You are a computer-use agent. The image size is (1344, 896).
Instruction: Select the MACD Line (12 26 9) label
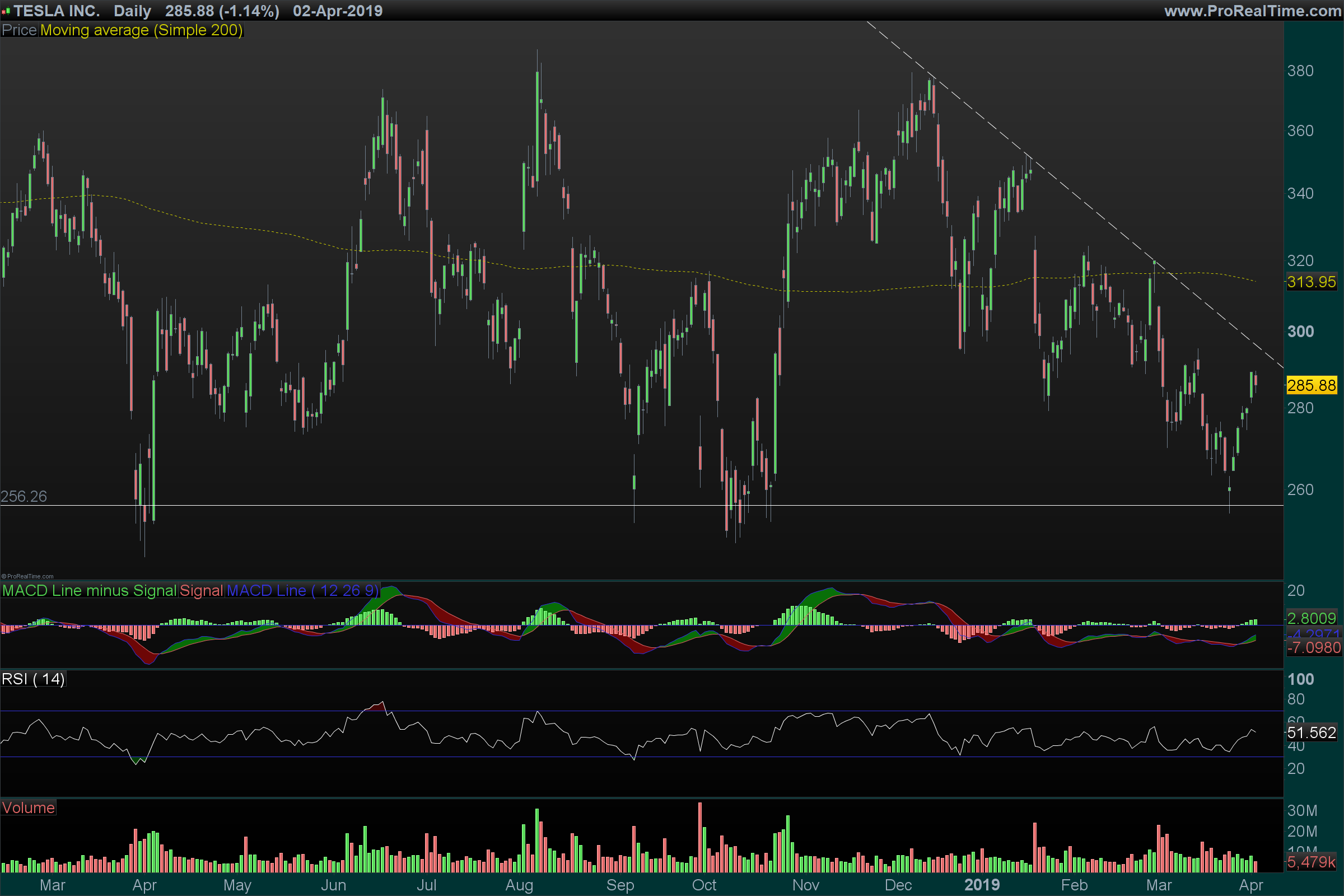click(302, 590)
